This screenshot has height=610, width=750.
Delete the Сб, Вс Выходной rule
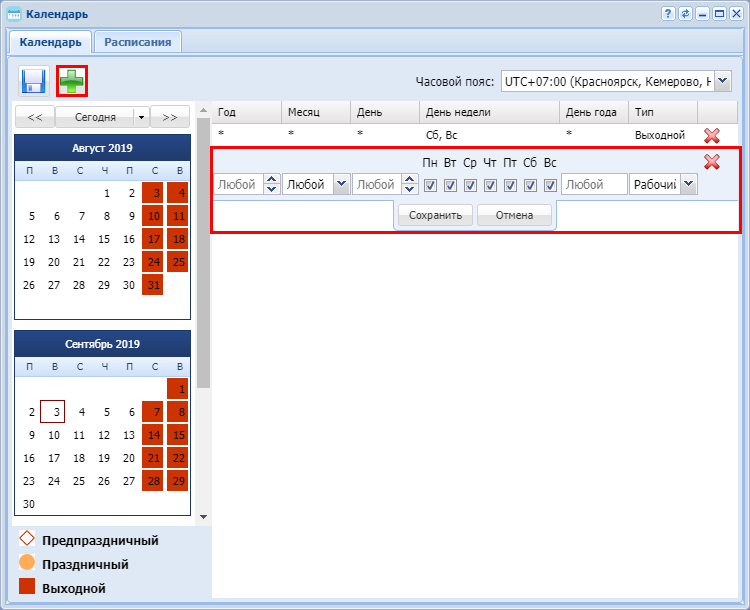tap(712, 135)
